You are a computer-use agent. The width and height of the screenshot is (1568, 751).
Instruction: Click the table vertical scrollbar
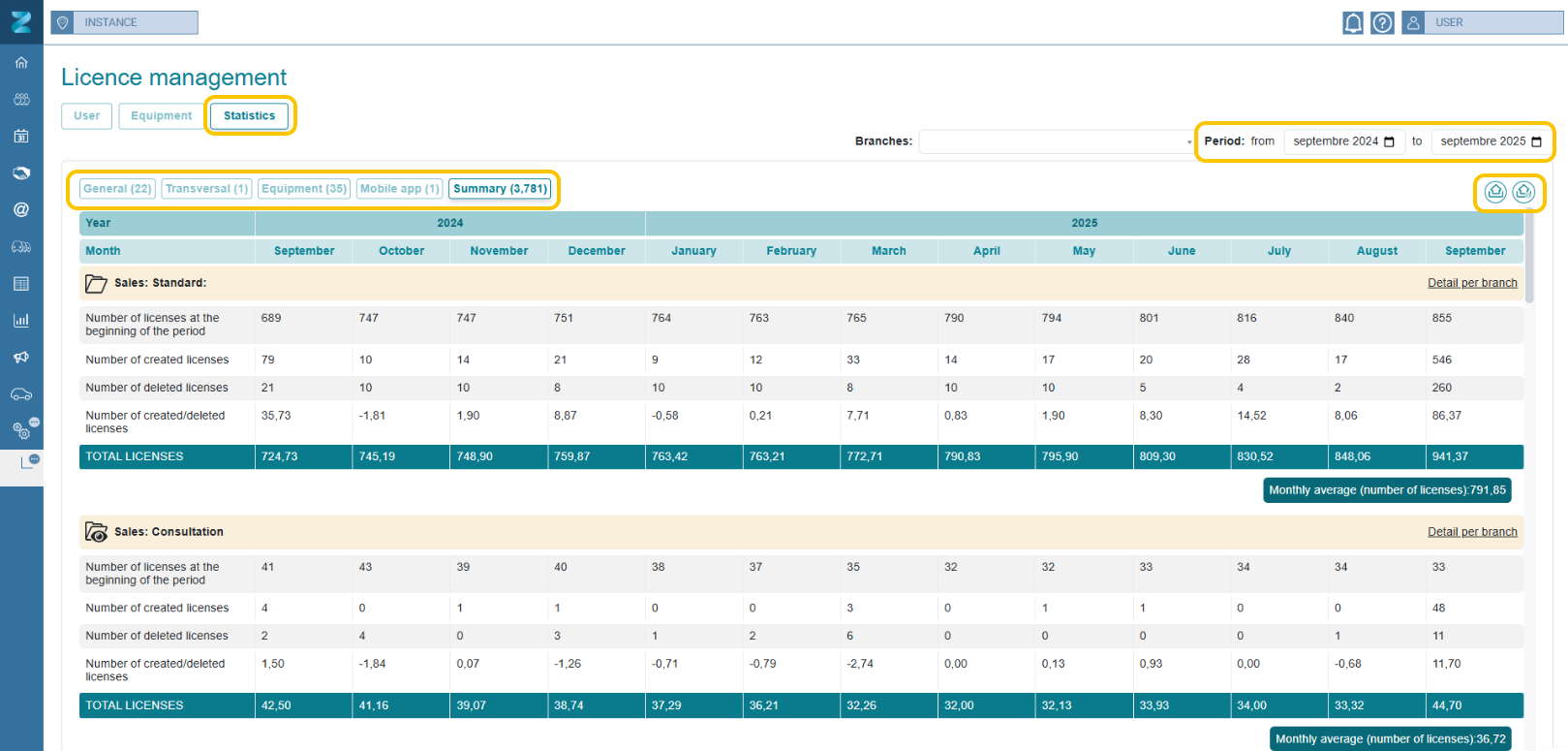pos(1529,258)
